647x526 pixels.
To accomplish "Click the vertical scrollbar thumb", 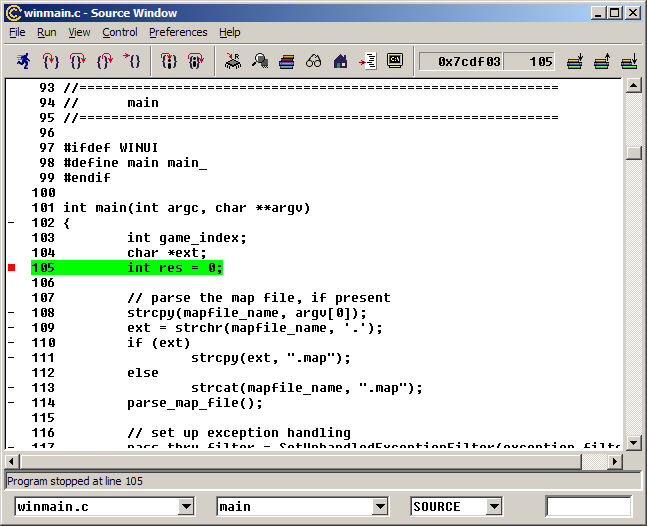I will click(x=632, y=153).
